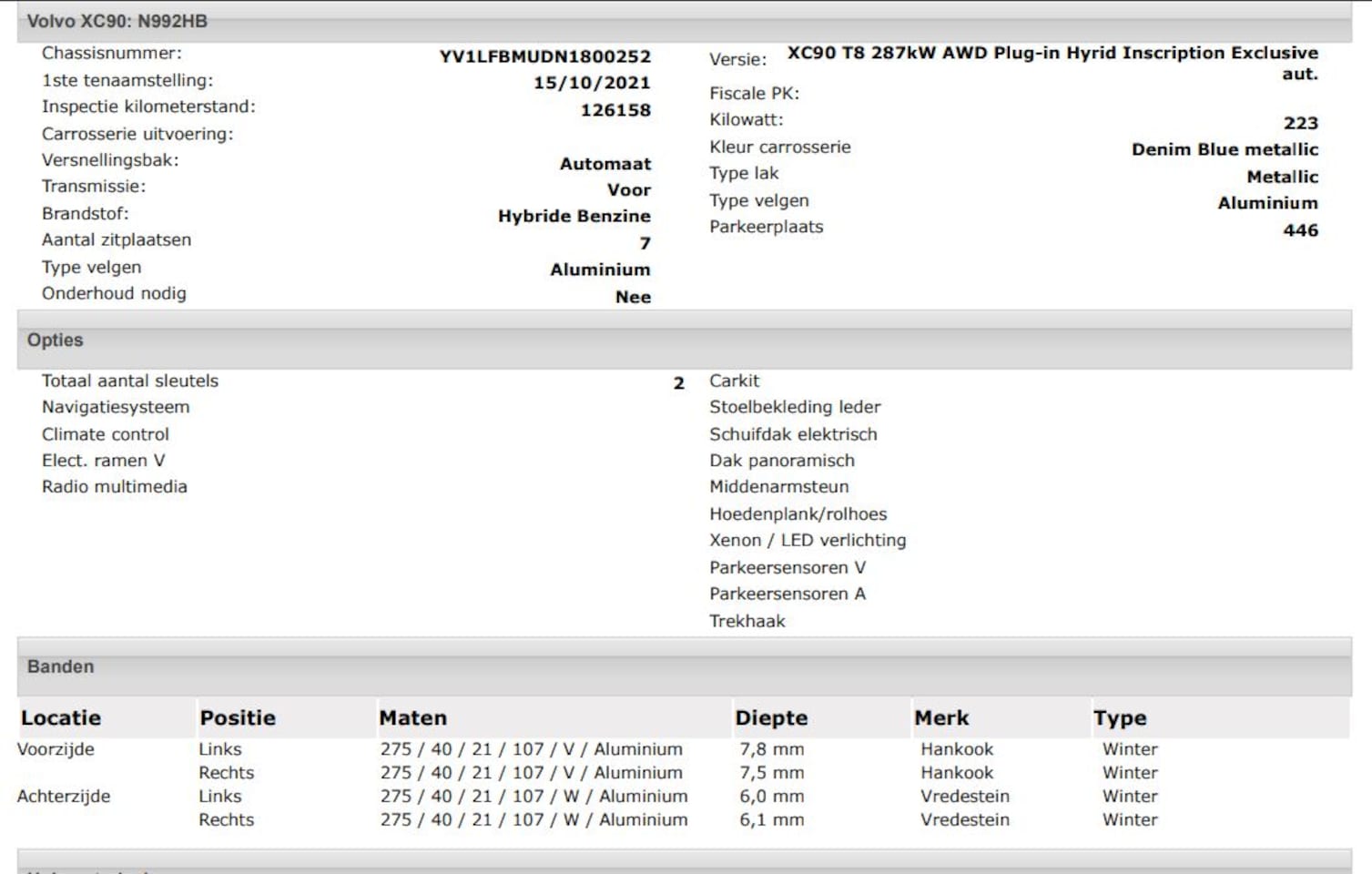The height and width of the screenshot is (874, 1372).
Task: Select the odometer reading 126158
Action: click(615, 110)
